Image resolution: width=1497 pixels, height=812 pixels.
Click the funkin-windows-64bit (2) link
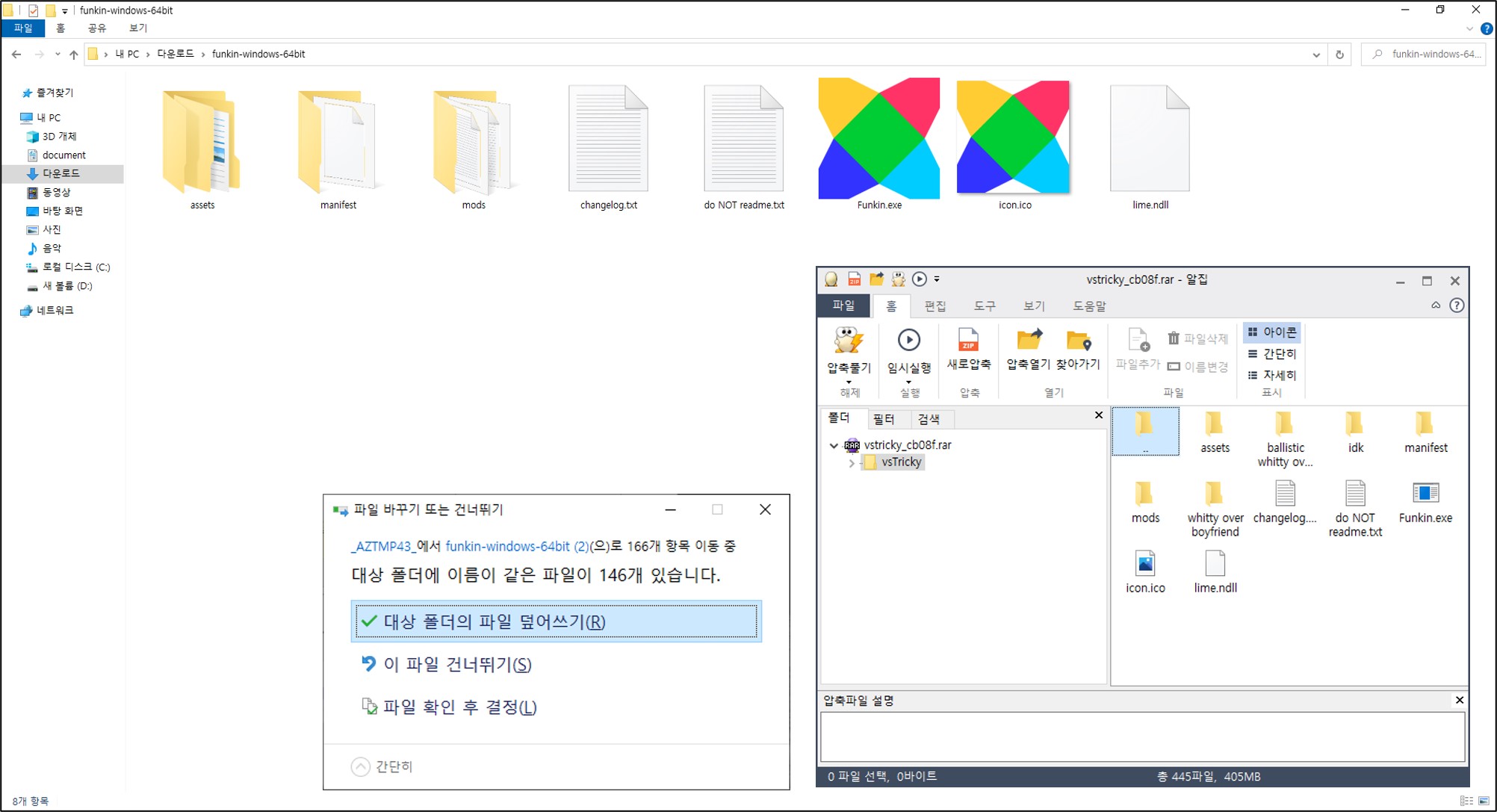click(517, 547)
